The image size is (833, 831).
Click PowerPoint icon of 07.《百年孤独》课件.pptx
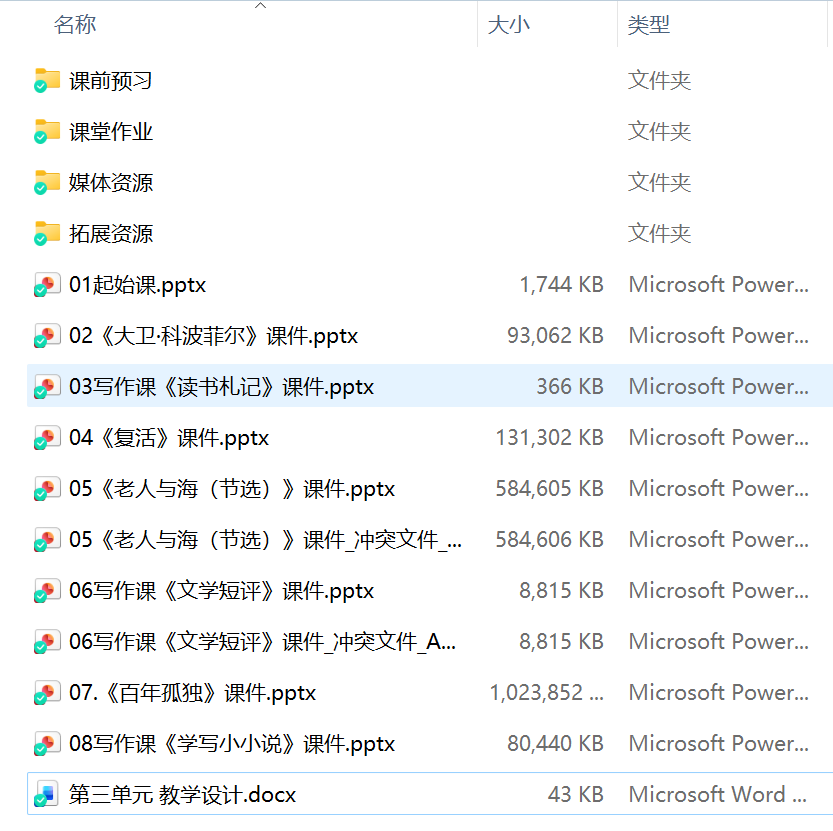[47, 693]
